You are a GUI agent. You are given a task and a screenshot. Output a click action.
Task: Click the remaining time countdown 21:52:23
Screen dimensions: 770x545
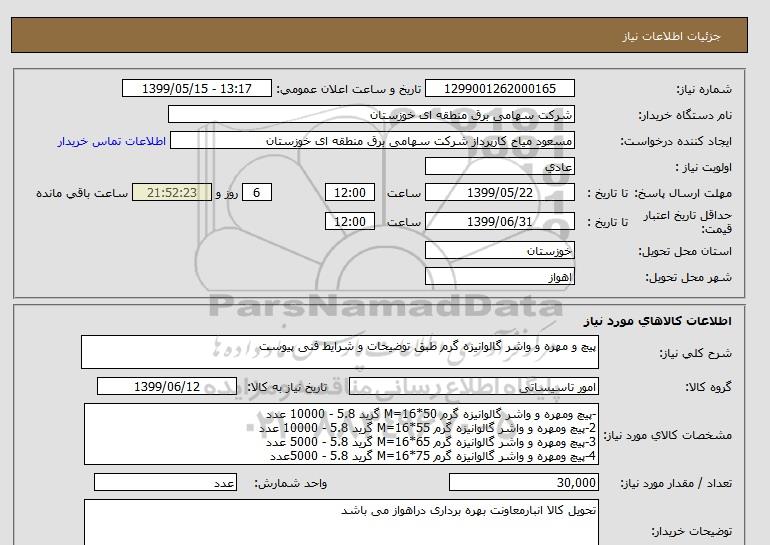click(x=171, y=193)
